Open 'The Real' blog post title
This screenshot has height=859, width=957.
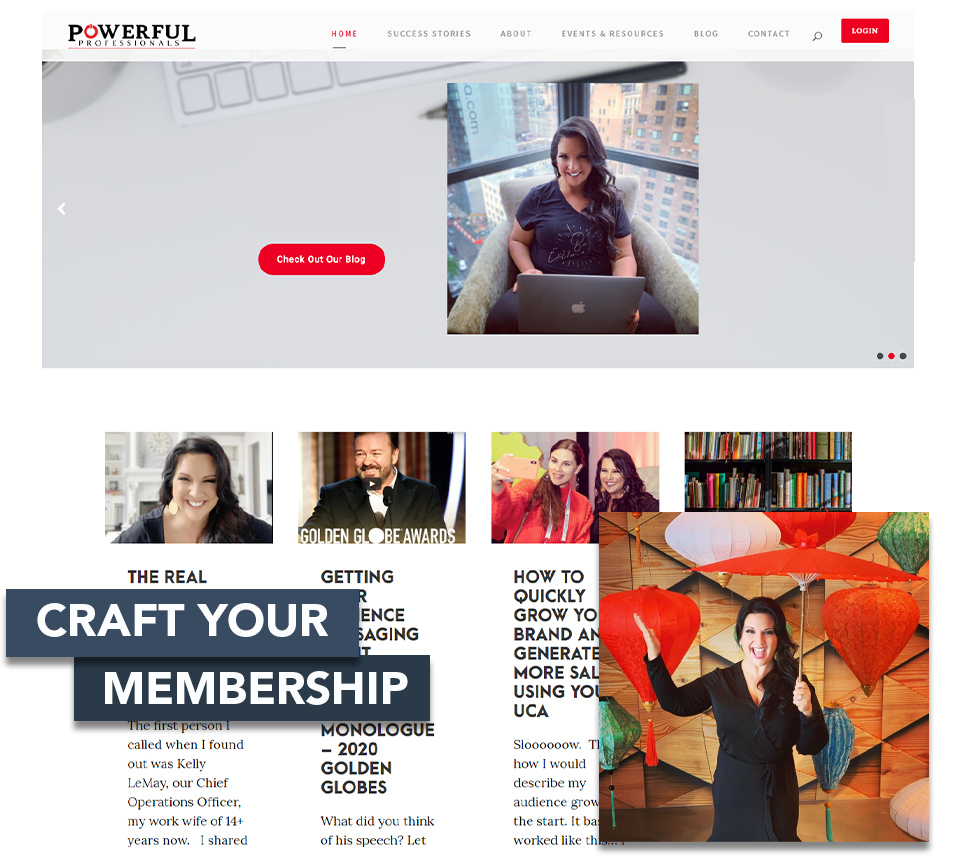[167, 577]
